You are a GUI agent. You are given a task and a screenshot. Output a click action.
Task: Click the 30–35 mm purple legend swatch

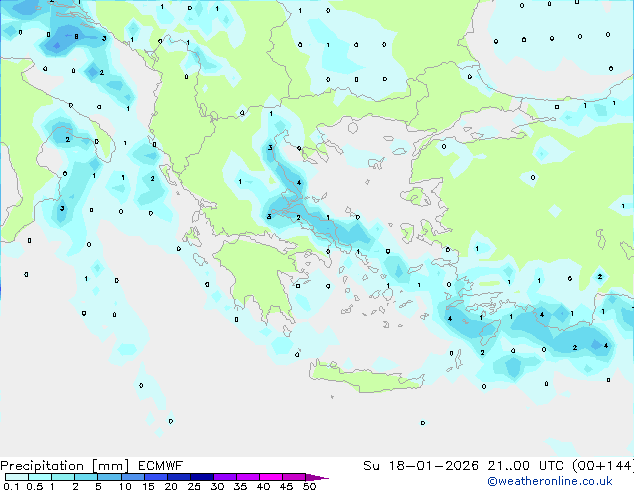pos(224,477)
